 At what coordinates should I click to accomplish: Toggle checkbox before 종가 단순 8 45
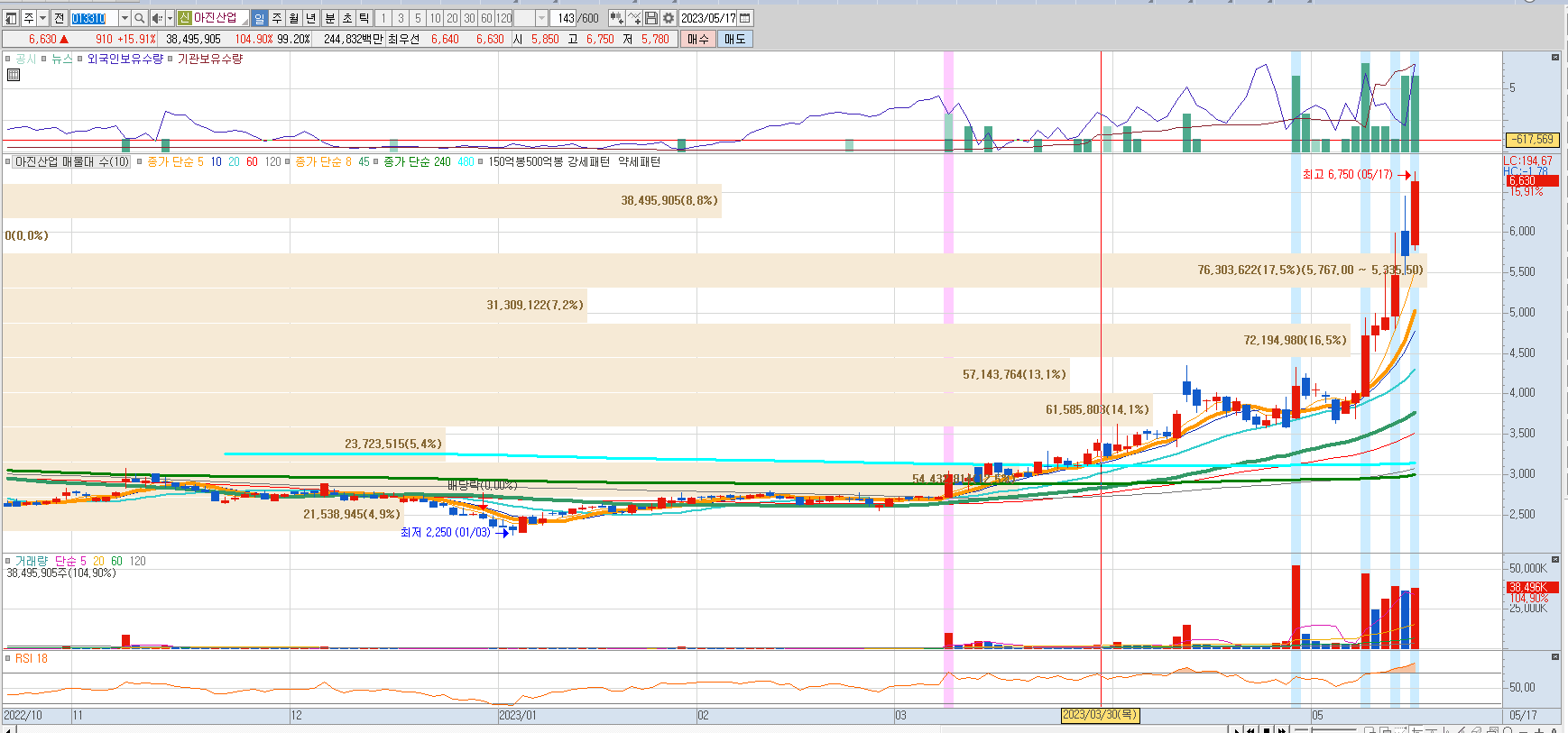[x=288, y=161]
